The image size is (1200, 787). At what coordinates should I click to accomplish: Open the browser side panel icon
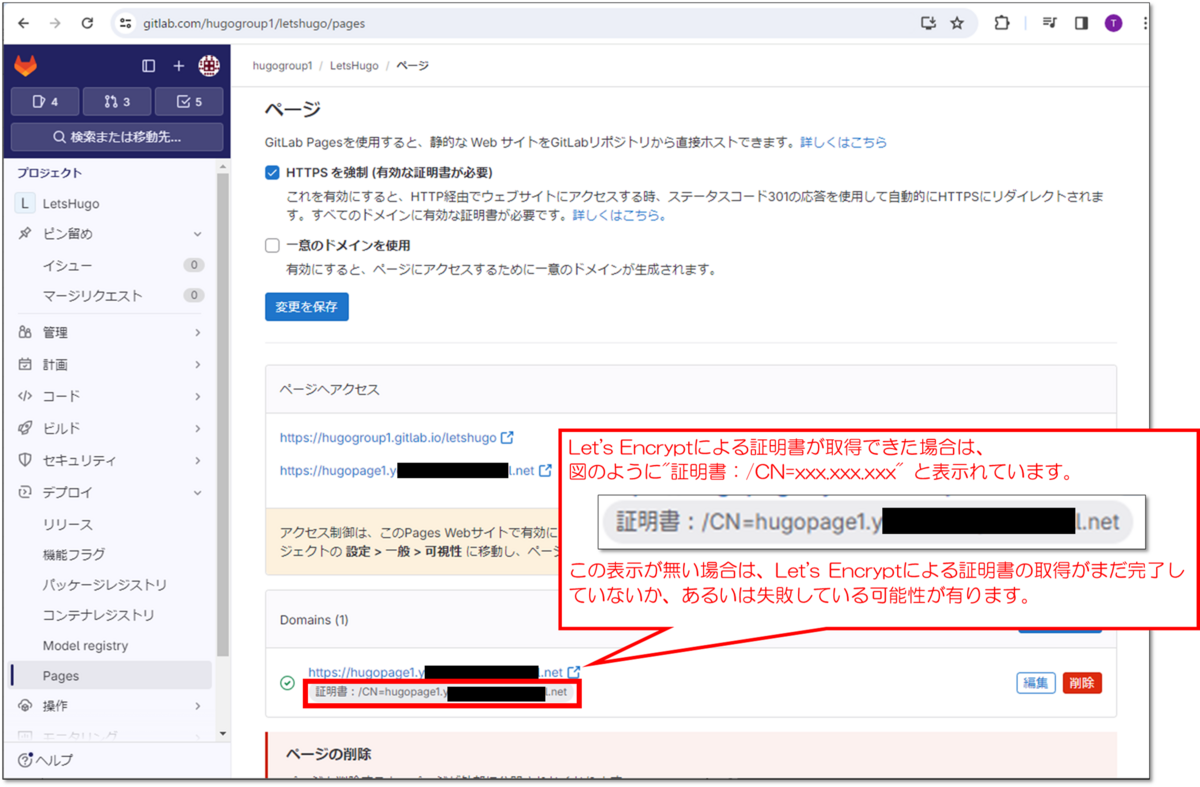(1081, 22)
